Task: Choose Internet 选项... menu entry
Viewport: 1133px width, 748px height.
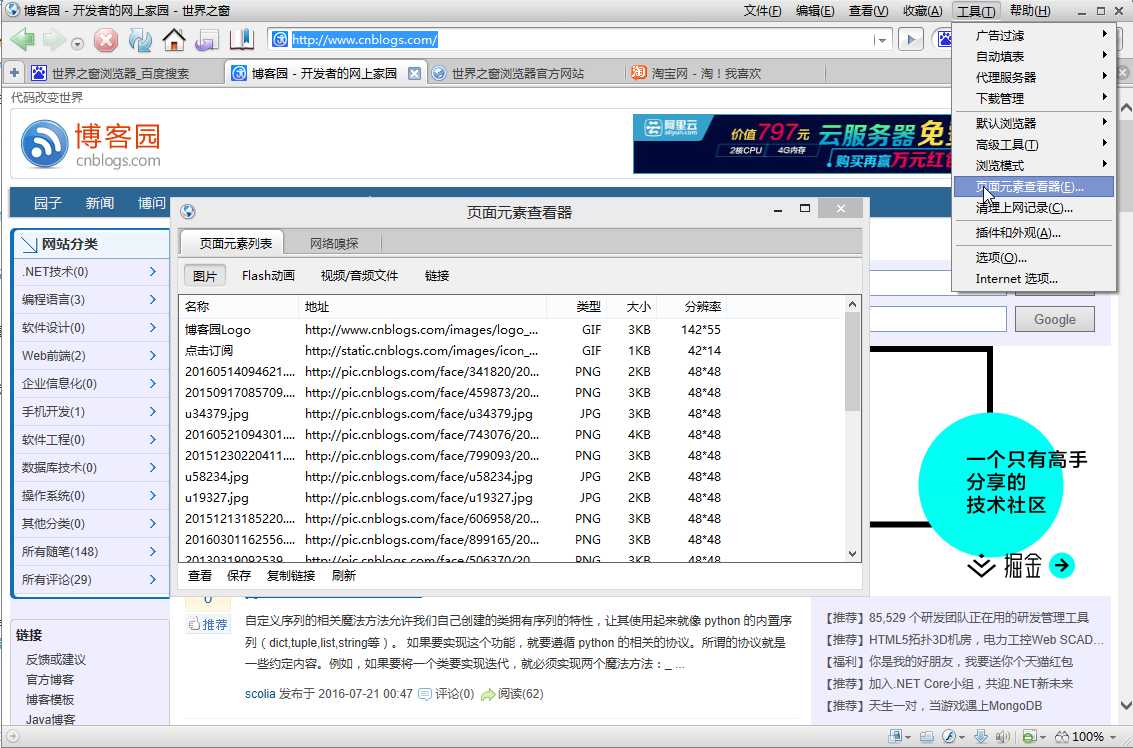Action: click(1034, 278)
